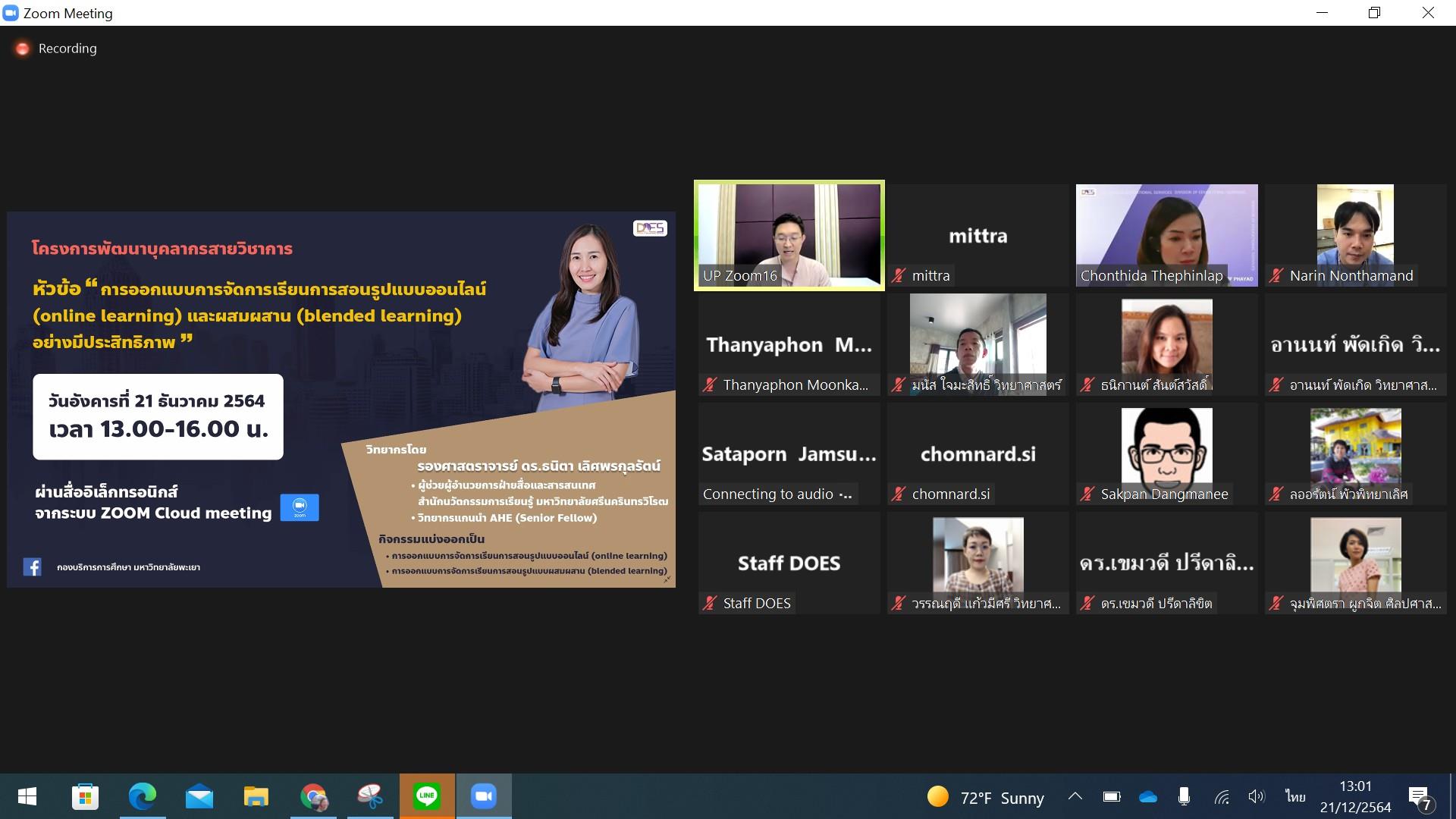Open File Explorer folder icon

[256, 796]
